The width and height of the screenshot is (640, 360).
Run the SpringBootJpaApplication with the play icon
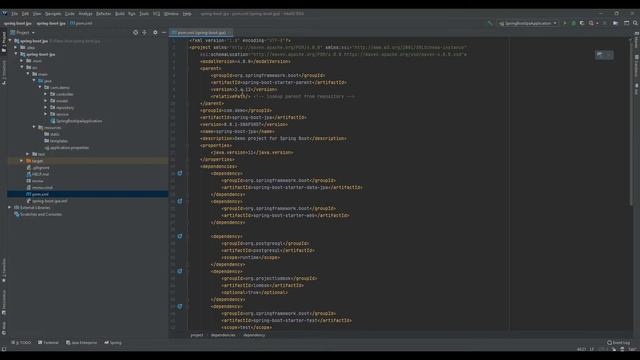coord(565,23)
